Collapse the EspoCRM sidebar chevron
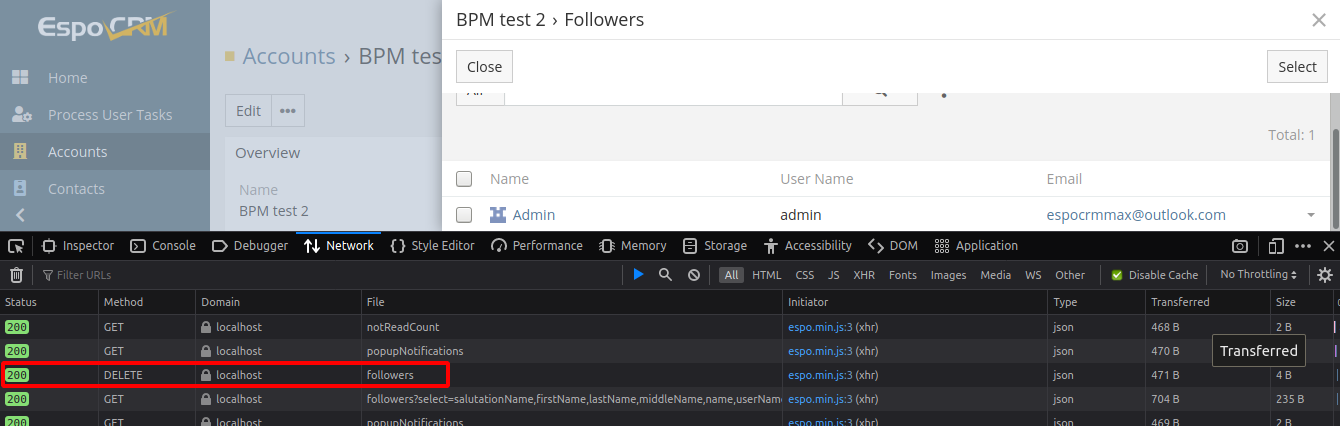The image size is (1340, 426). point(20,215)
